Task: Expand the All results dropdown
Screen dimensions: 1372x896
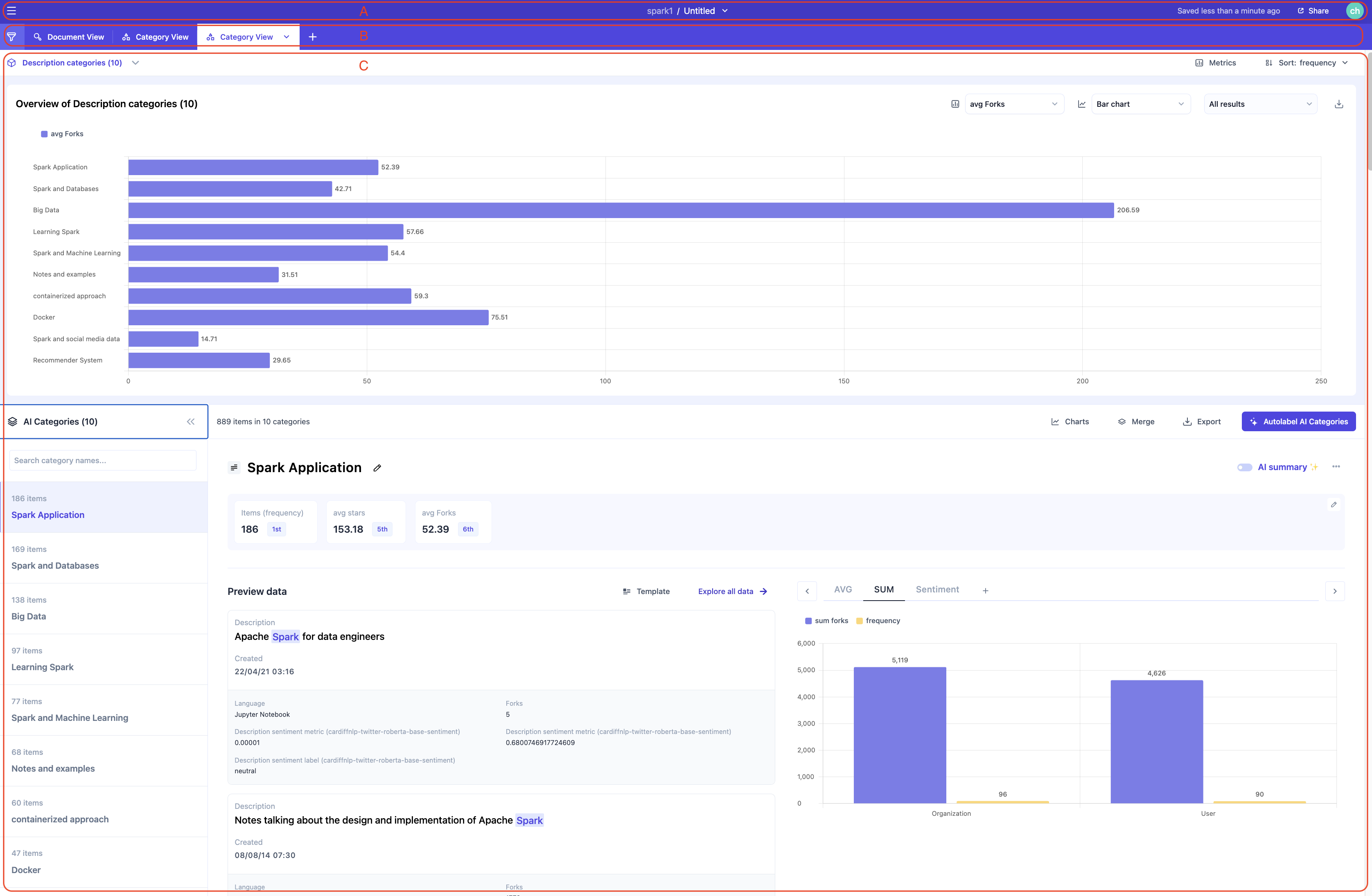Action: click(x=1259, y=104)
